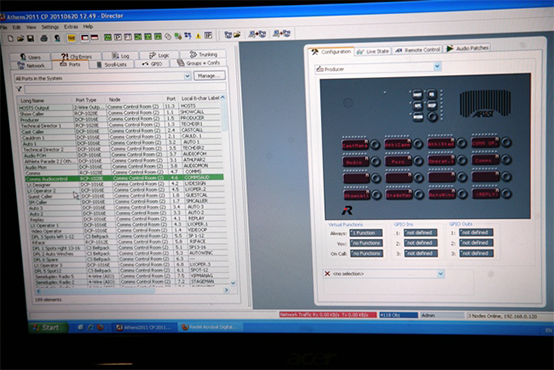Click the New configuration file icon
554x370 pixels.
(11, 38)
